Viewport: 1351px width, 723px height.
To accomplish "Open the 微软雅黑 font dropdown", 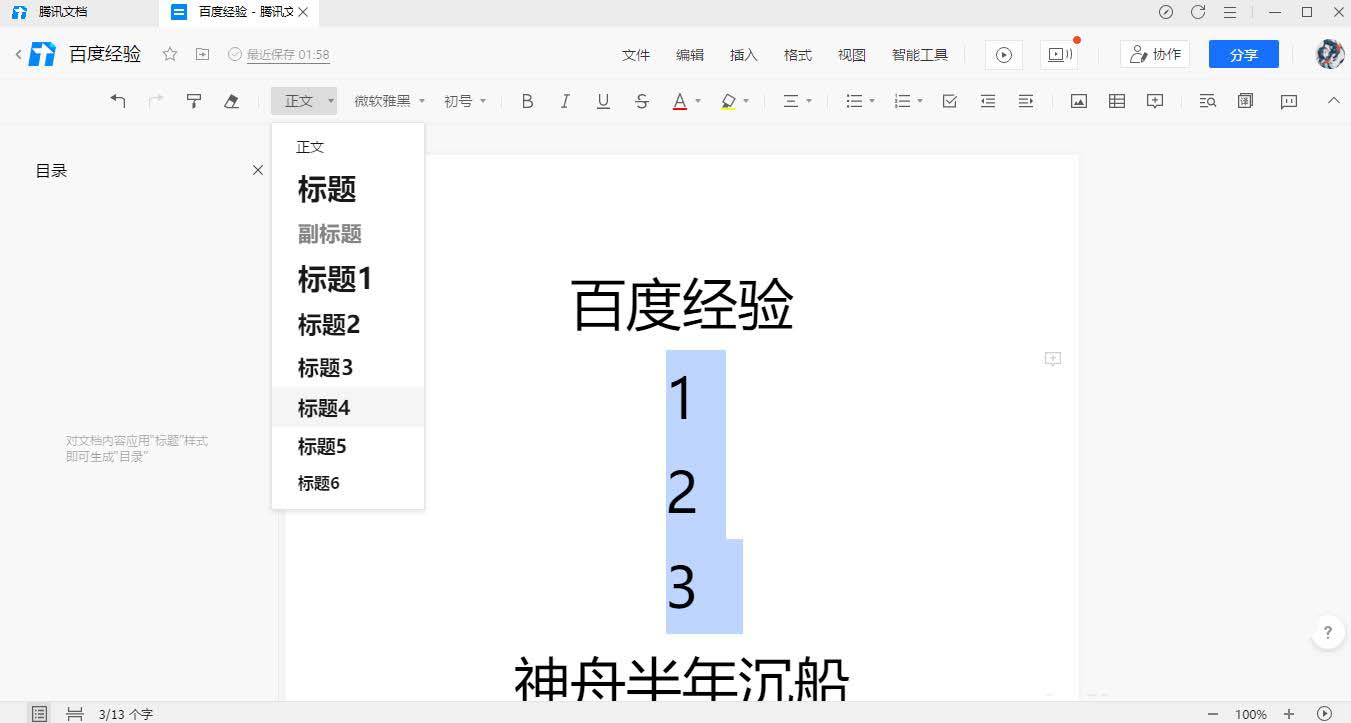I will click(x=390, y=101).
